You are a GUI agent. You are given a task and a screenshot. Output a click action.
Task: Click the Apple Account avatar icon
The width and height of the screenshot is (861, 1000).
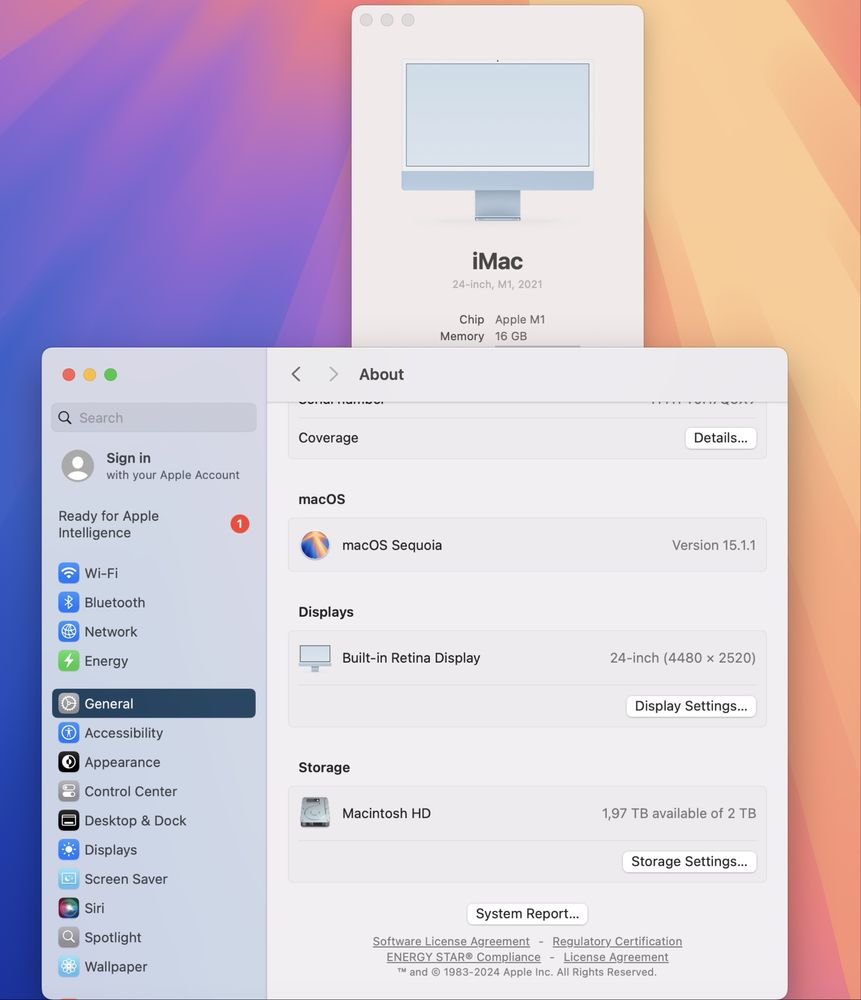78,466
